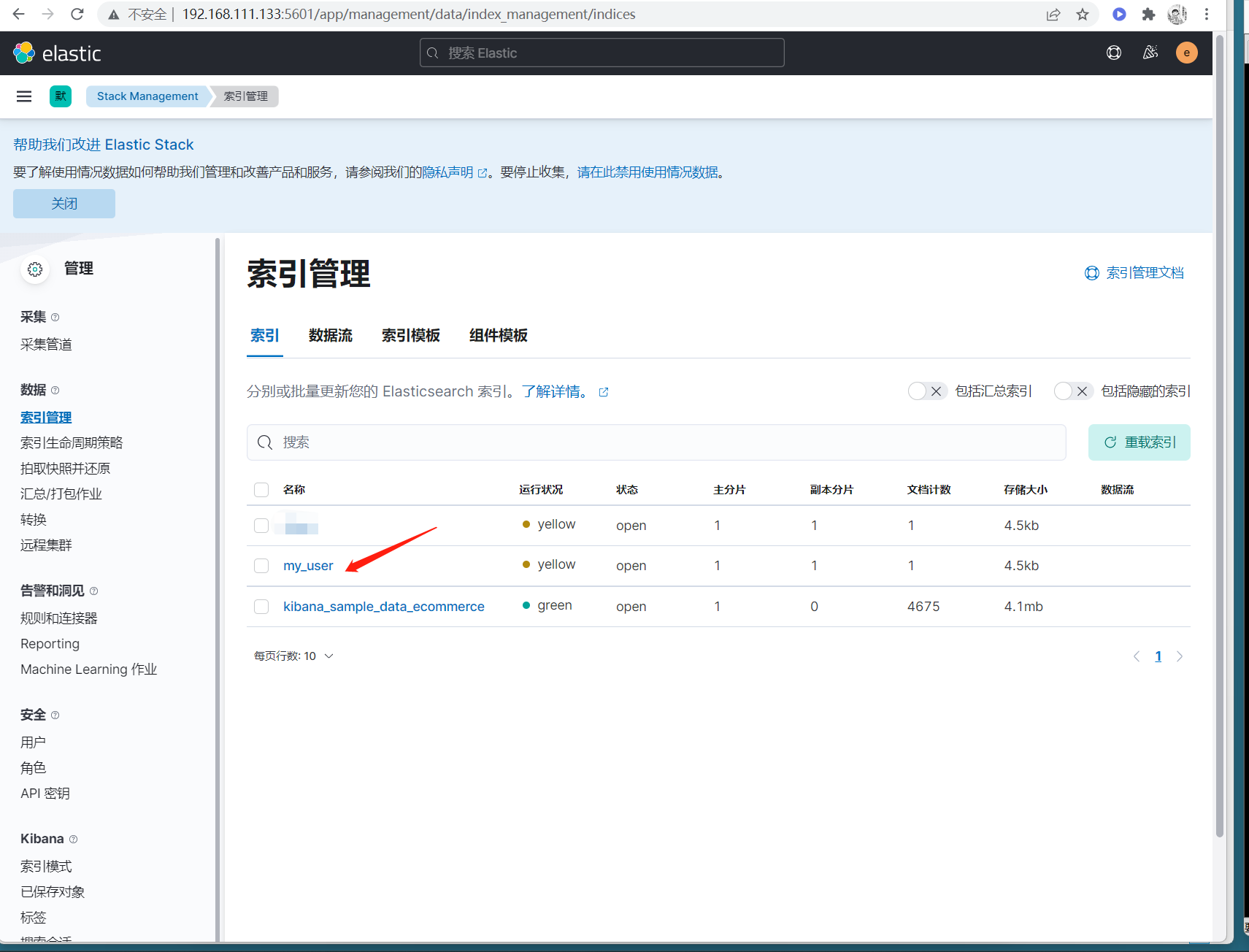The image size is (1249, 952).
Task: Toggle 包括汇总索引 switch
Action: pyautogui.click(x=928, y=391)
